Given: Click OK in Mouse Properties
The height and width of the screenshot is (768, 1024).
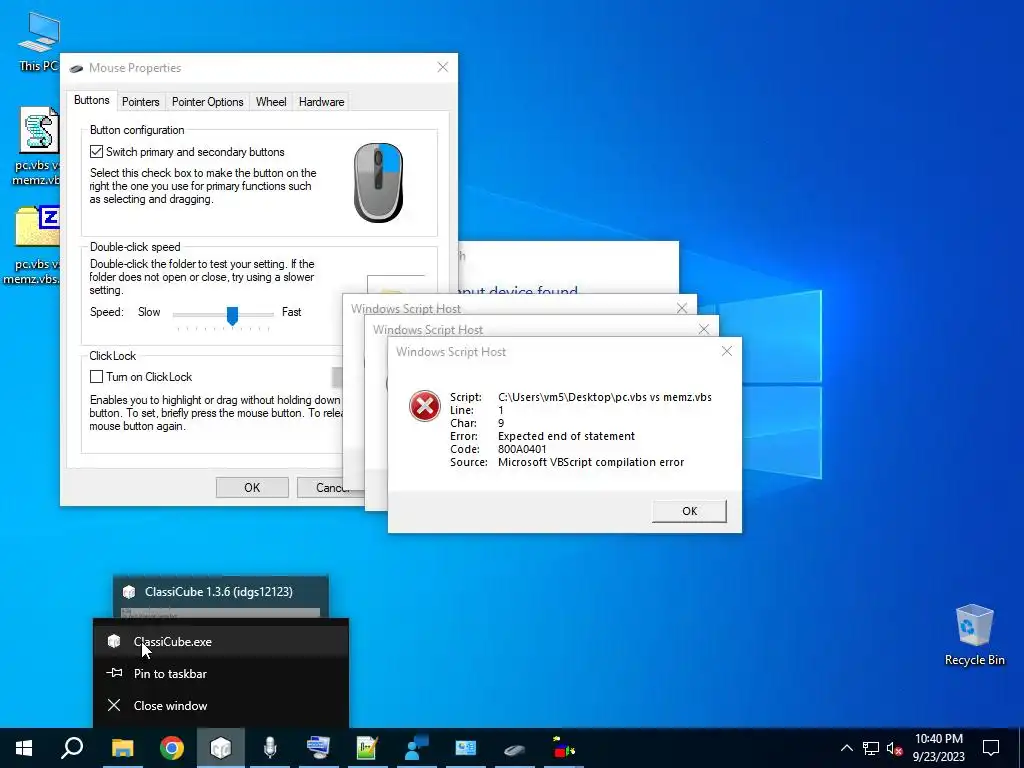Looking at the screenshot, I should 252,487.
